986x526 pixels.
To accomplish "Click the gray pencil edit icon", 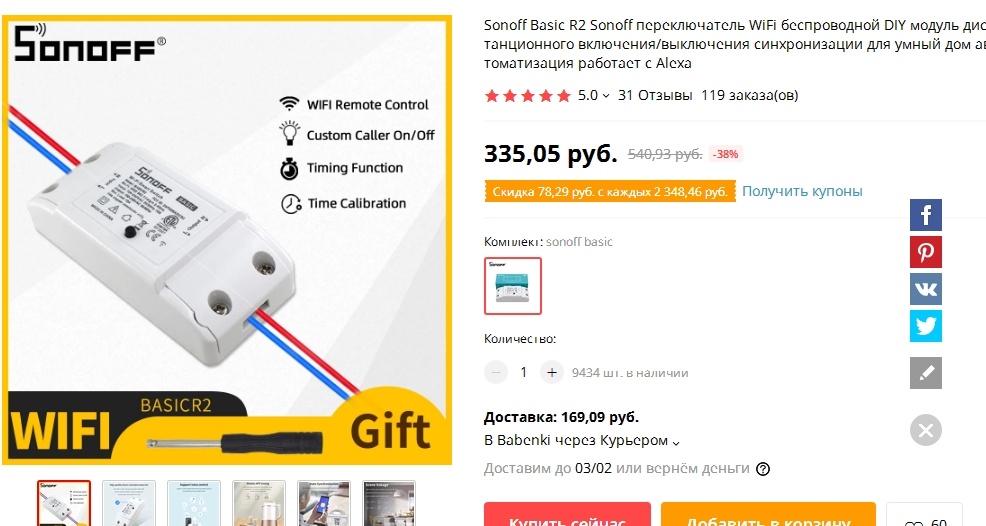I will click(926, 373).
